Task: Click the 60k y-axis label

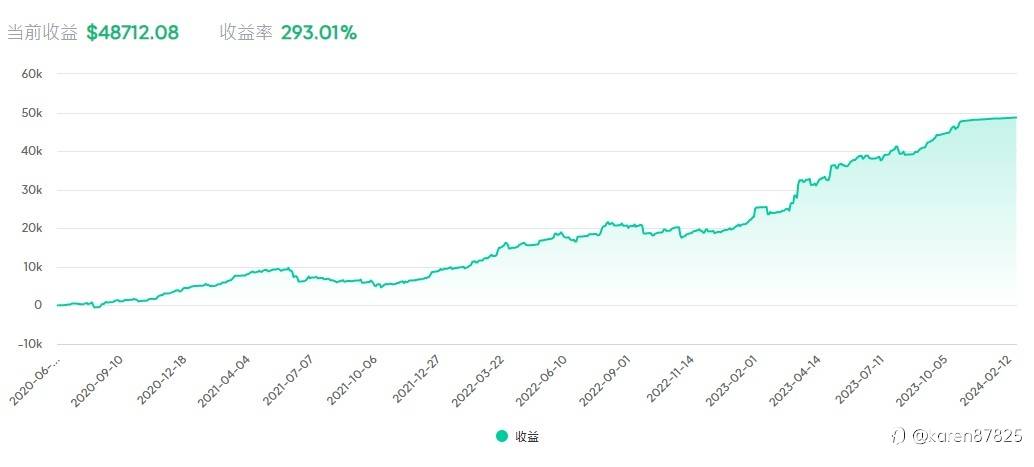Action: point(32,74)
